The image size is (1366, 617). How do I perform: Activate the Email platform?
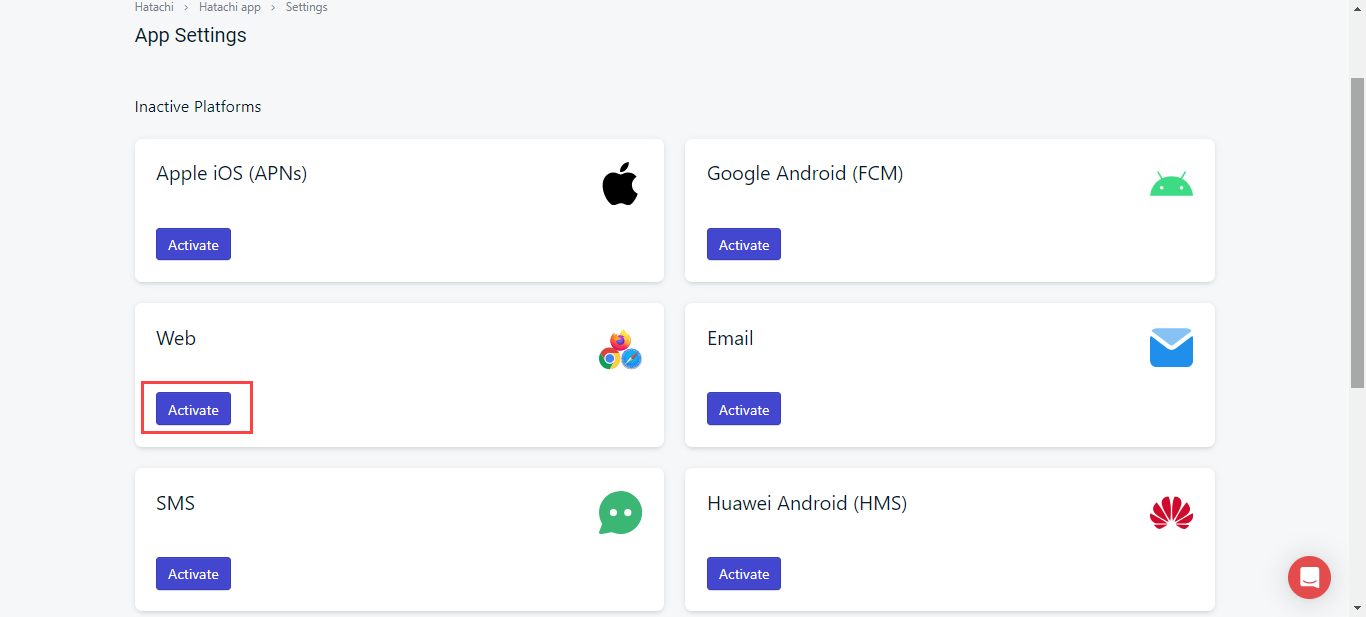coord(743,409)
